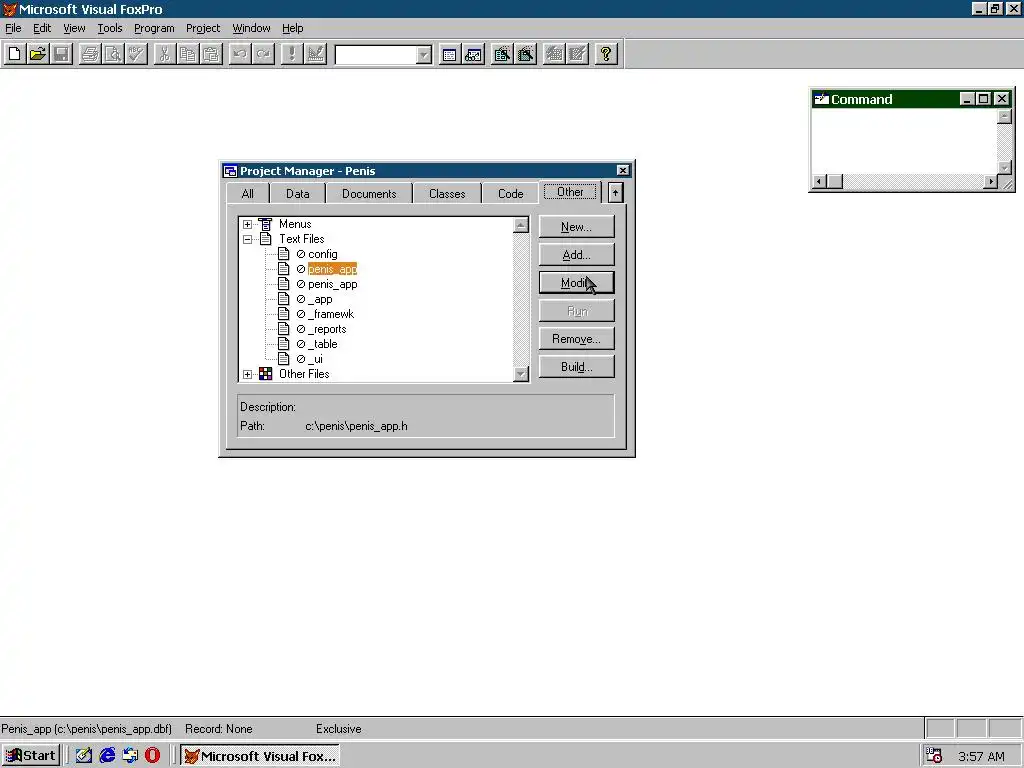Click Command window horizontal scroll right arrow
The image size is (1024, 768).
(991, 182)
